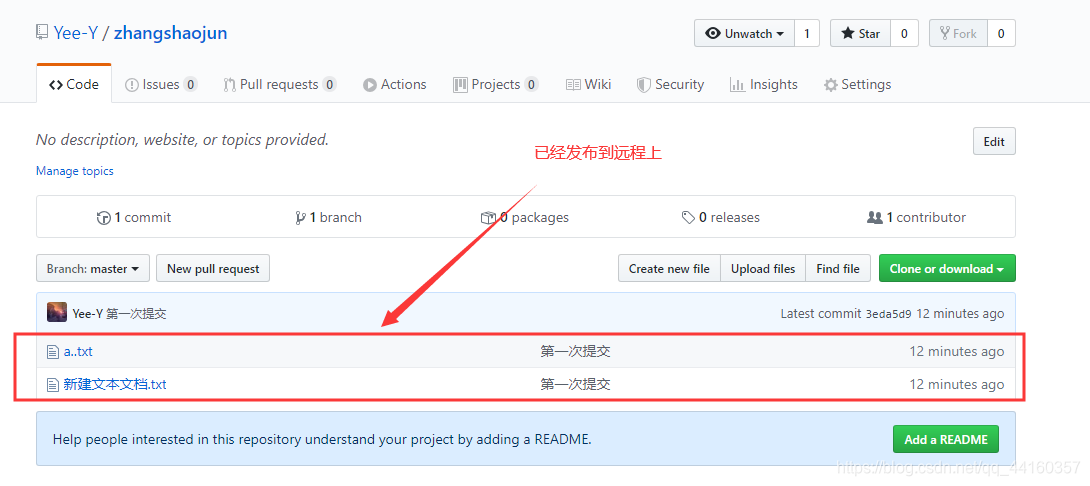Viewport: 1090px width, 486px height.
Task: Open the commit message in the 新建文本文档.txt row
Action: 576,384
